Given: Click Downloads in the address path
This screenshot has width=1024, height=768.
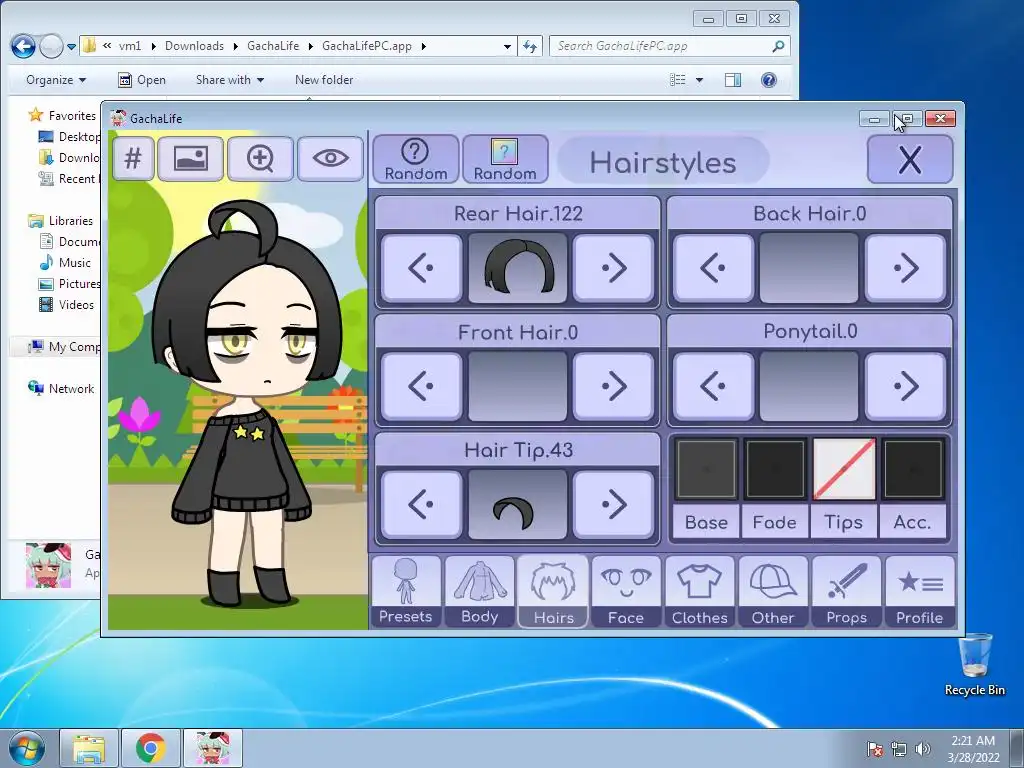Looking at the screenshot, I should (194, 46).
